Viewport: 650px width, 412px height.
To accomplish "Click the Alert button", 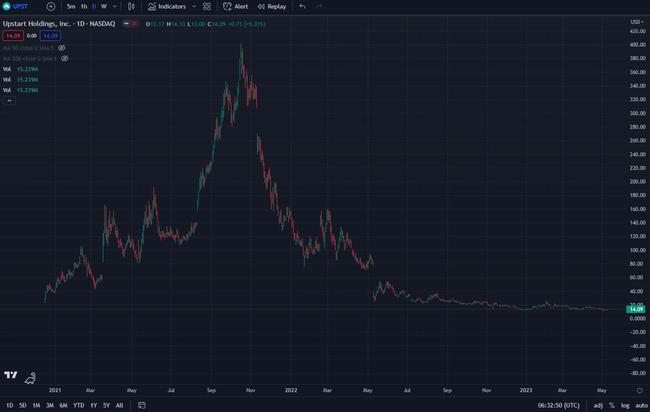I will 236,6.
